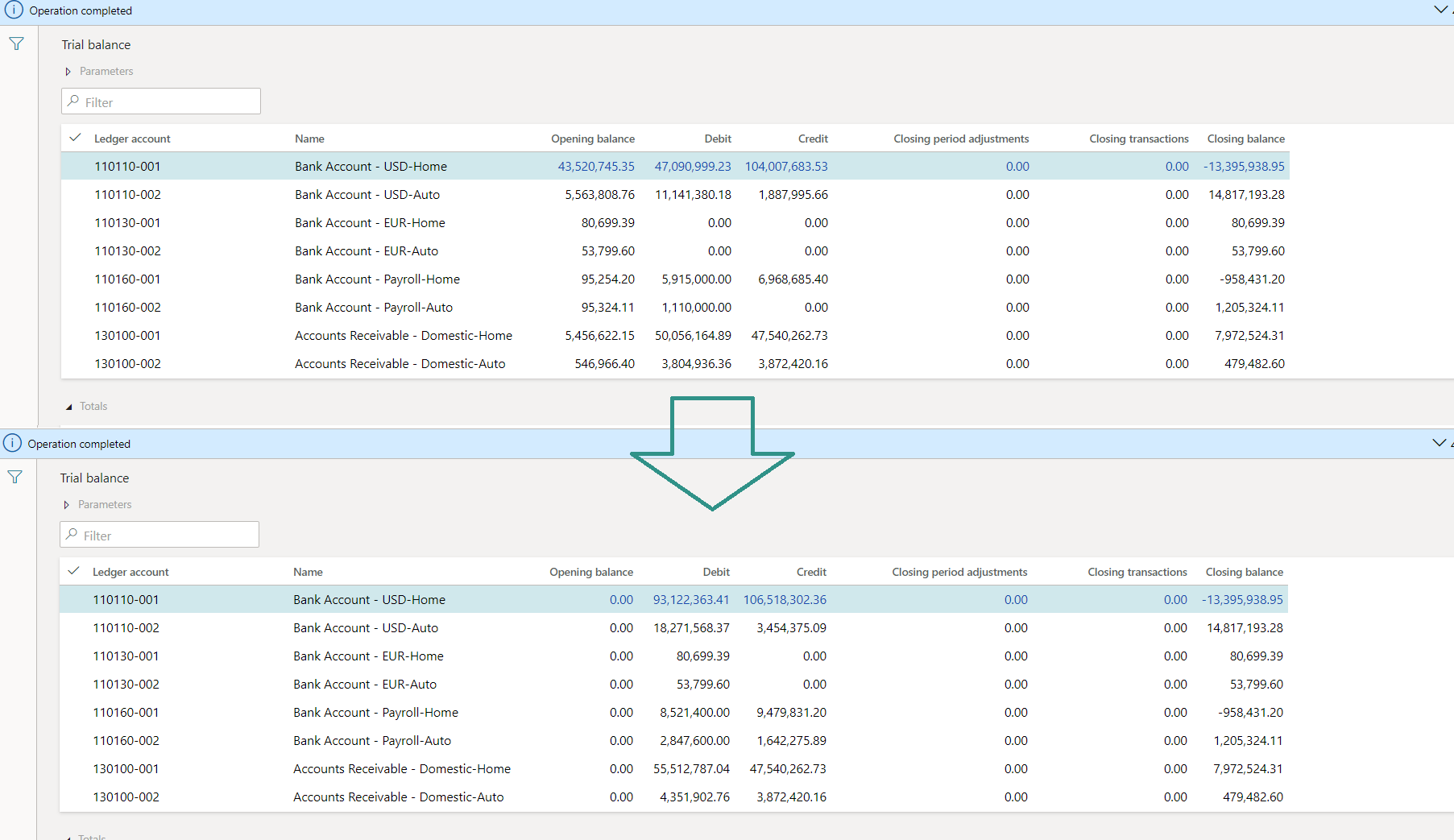Sort upper grid by Opening balance column
The image size is (1454, 840).
tap(593, 139)
